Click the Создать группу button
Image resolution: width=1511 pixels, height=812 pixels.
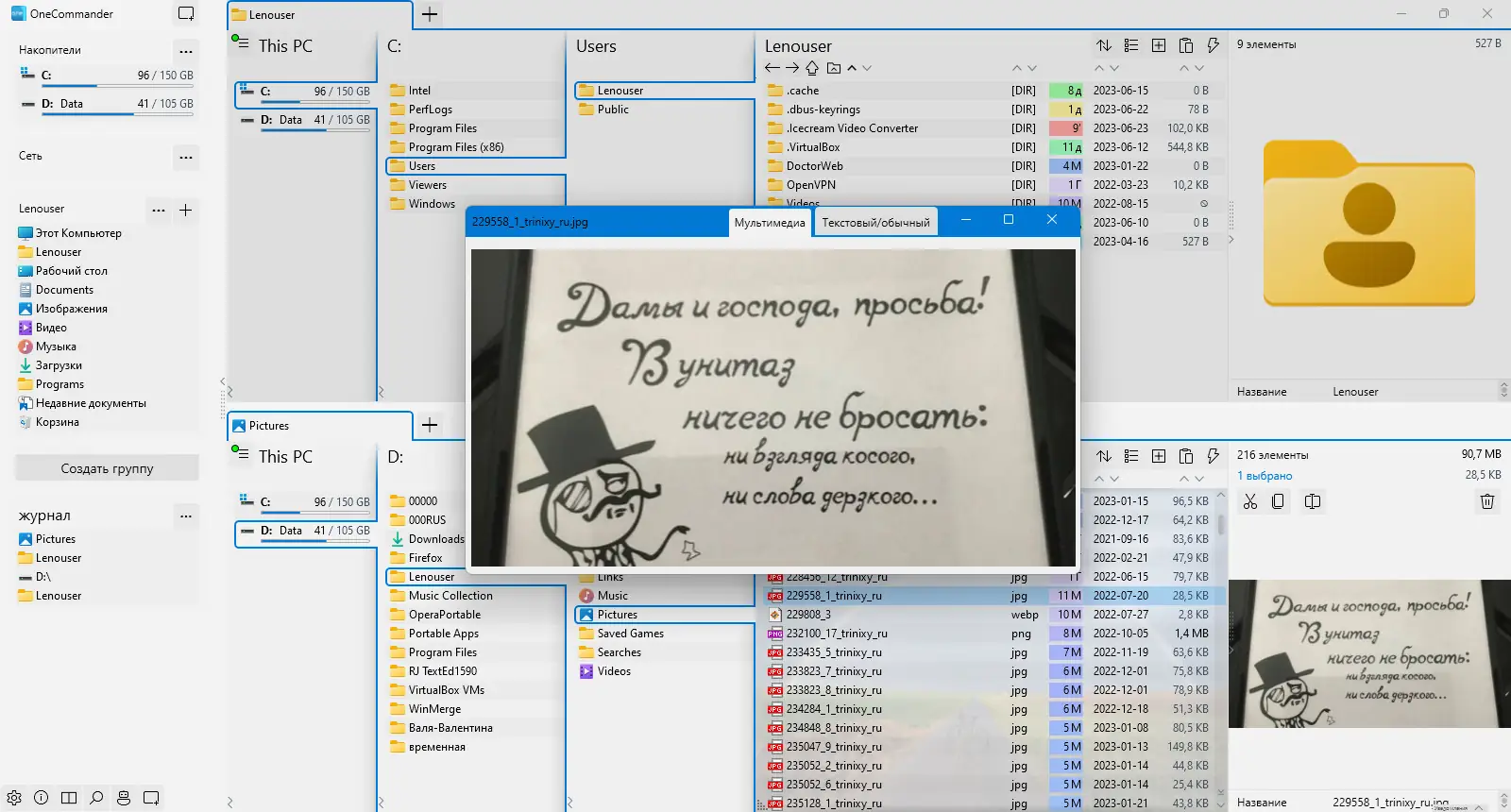pyautogui.click(x=107, y=468)
